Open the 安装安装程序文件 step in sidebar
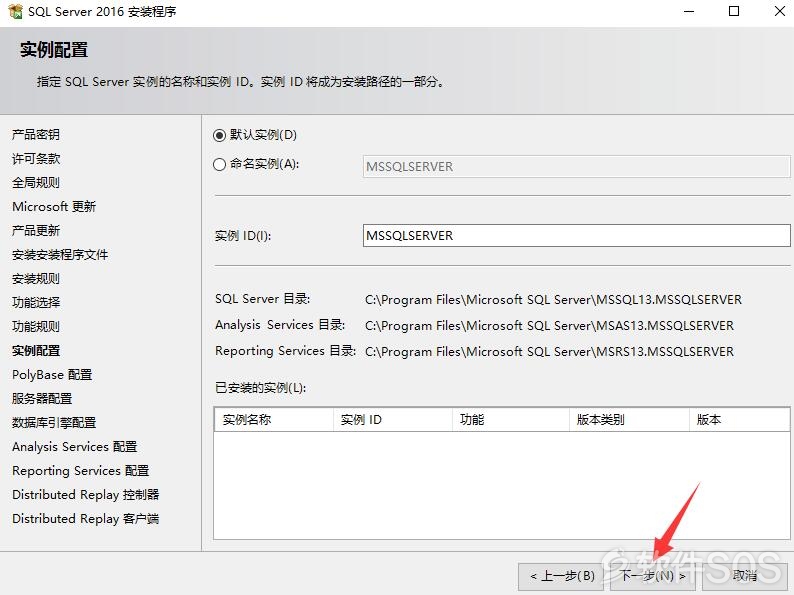 (60, 255)
